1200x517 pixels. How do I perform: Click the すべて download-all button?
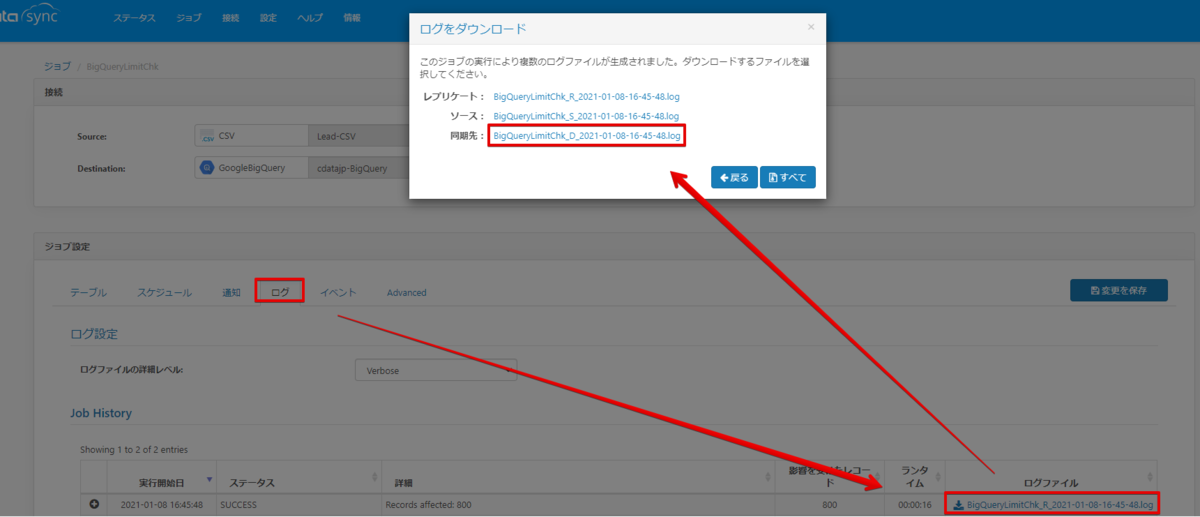tap(788, 177)
